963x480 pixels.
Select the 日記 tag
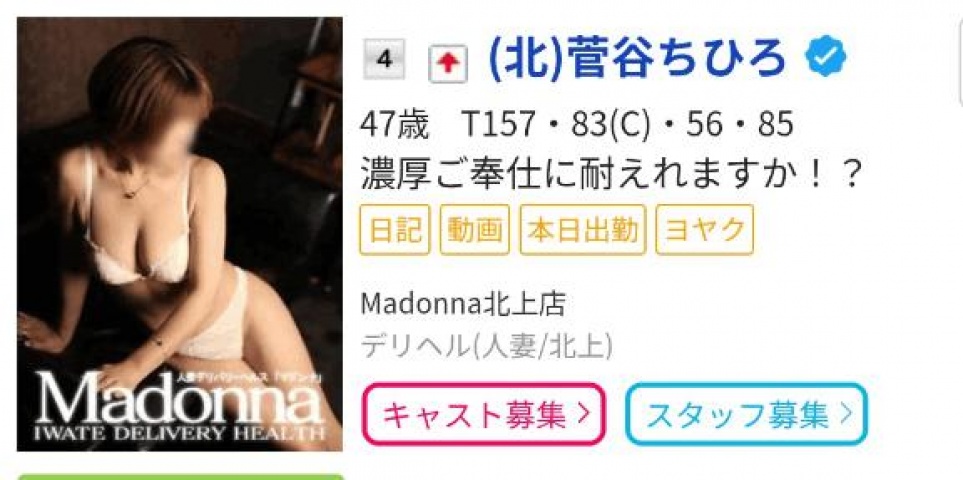click(395, 230)
